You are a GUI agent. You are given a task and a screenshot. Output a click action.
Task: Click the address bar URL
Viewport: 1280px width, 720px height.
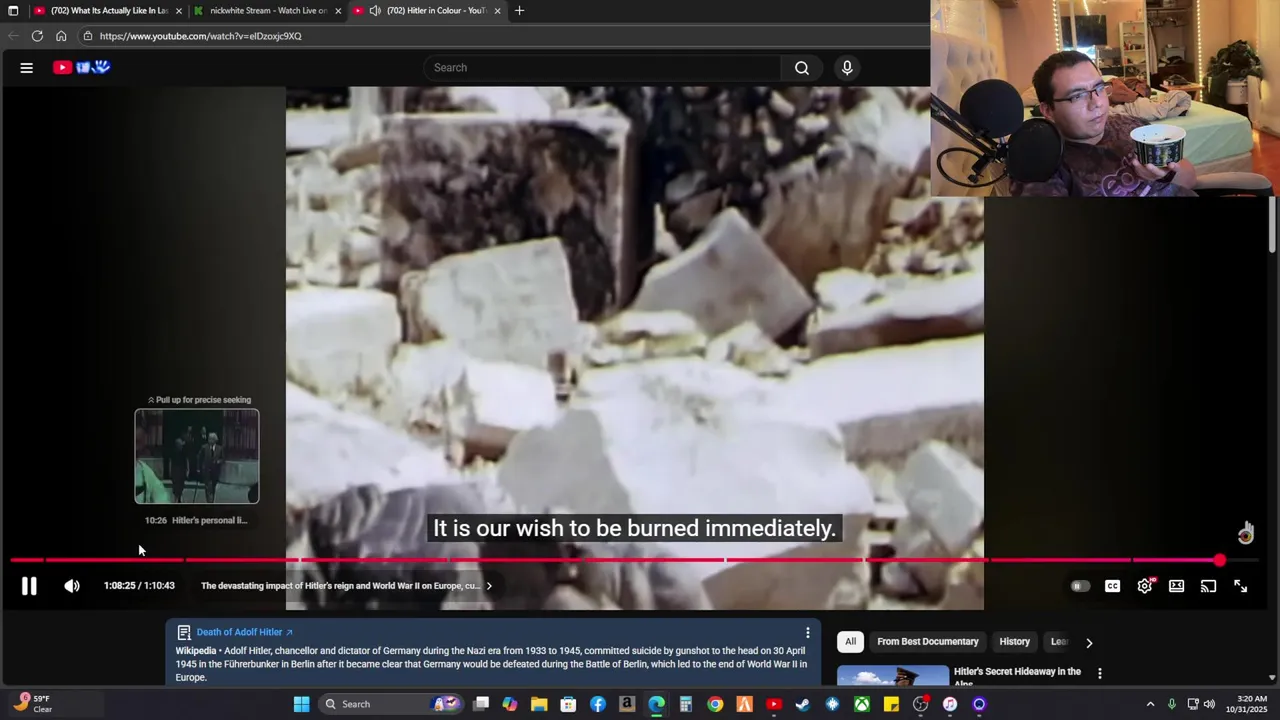(200, 36)
